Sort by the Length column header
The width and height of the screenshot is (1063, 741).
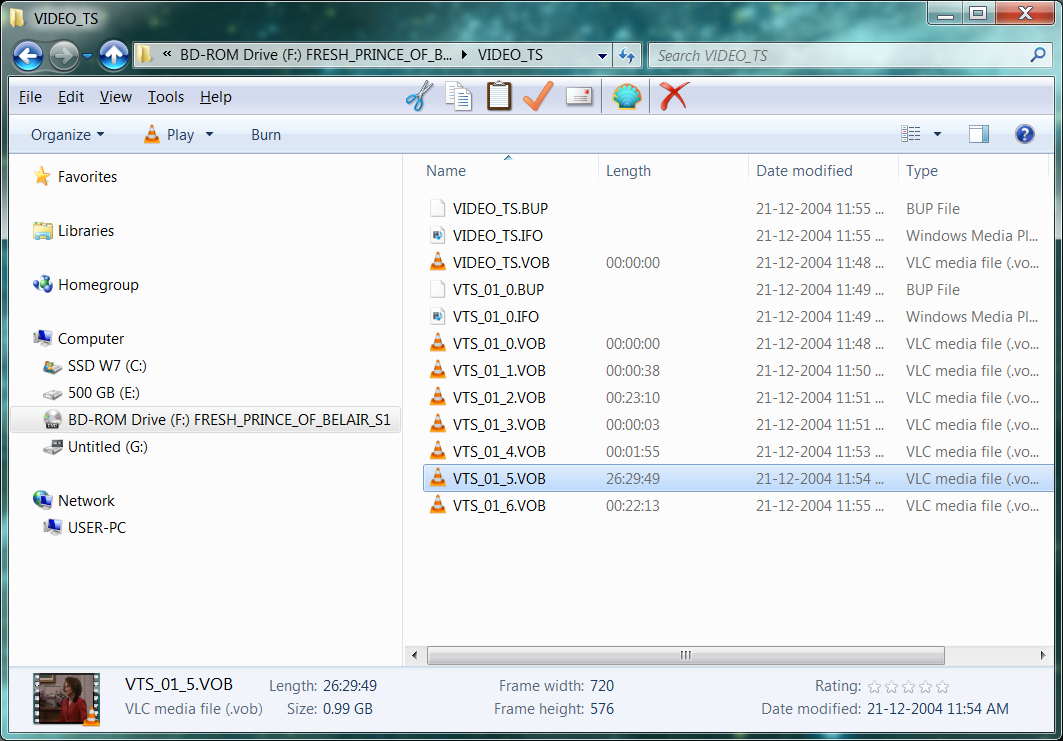tap(673, 171)
